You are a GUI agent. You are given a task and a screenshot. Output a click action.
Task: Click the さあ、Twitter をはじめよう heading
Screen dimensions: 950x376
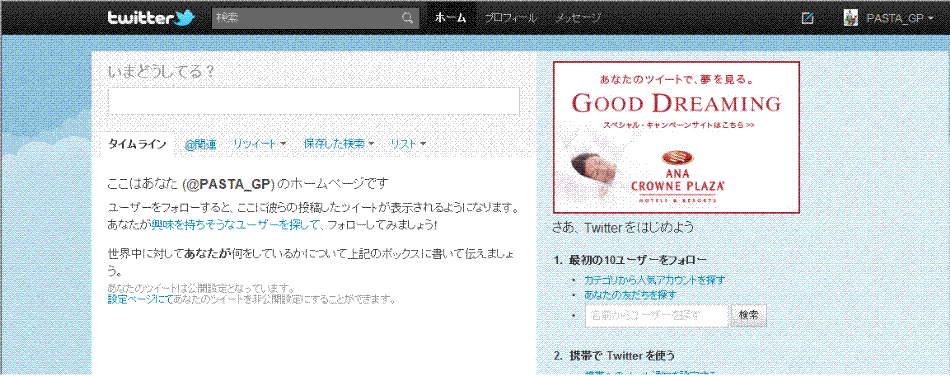pos(623,228)
